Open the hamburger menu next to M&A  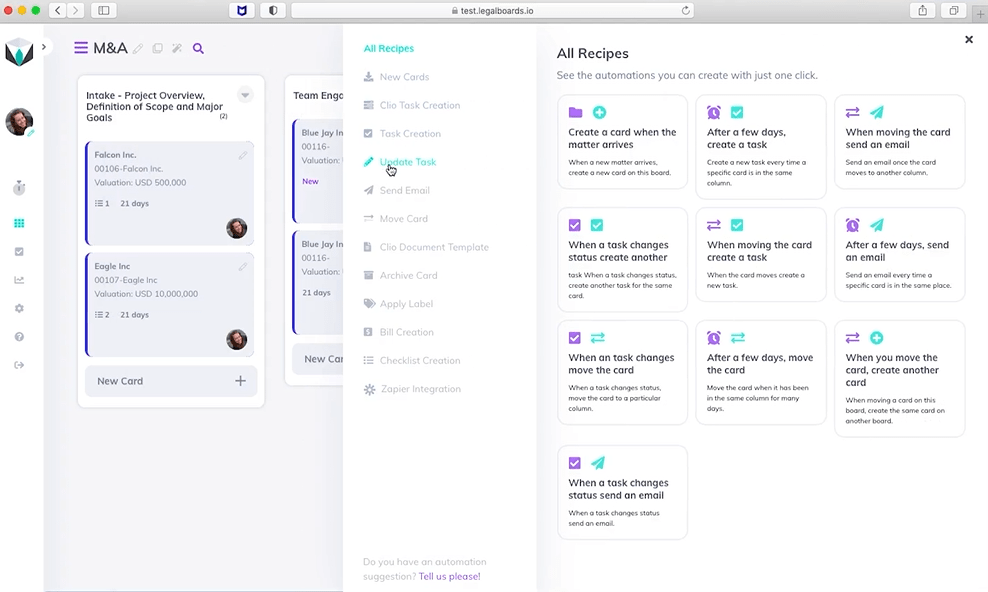[81, 48]
